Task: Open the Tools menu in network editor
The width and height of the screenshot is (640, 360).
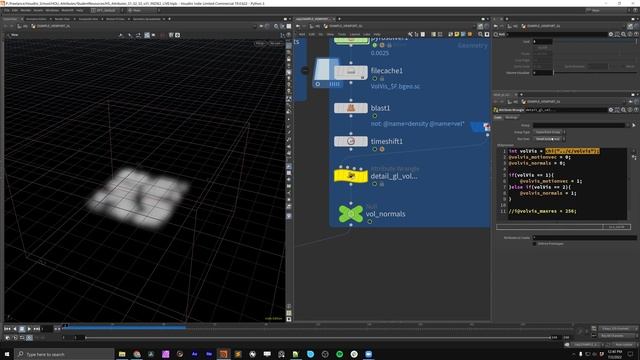Action: [342, 35]
